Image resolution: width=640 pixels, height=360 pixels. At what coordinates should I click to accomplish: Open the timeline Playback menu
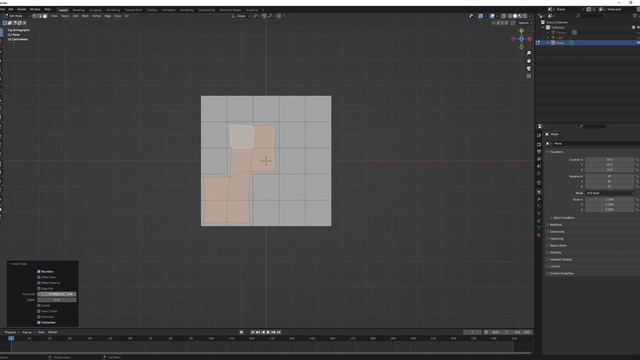tap(11, 332)
